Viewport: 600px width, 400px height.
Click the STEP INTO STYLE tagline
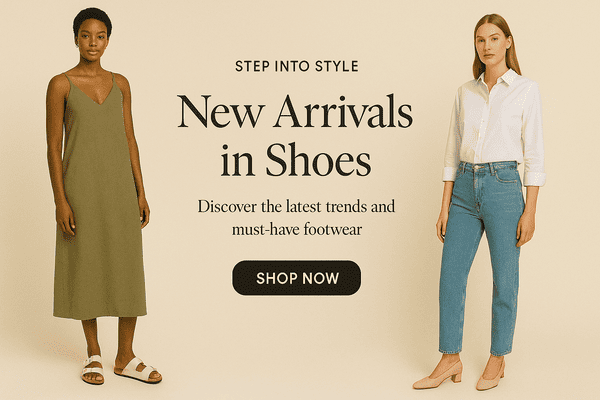[297, 66]
